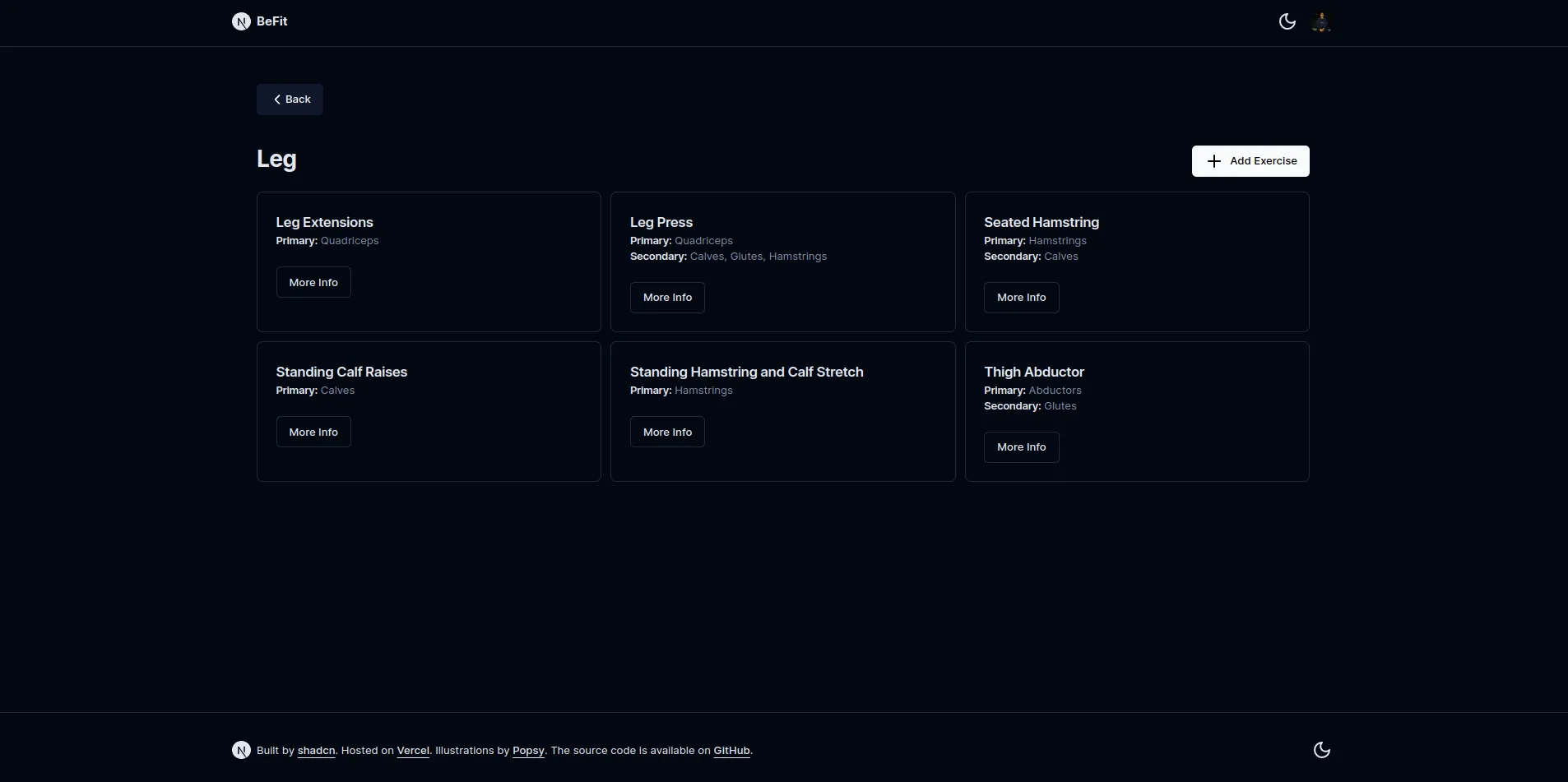Click the footer logo icon
Image resolution: width=1568 pixels, height=782 pixels.
tap(241, 750)
